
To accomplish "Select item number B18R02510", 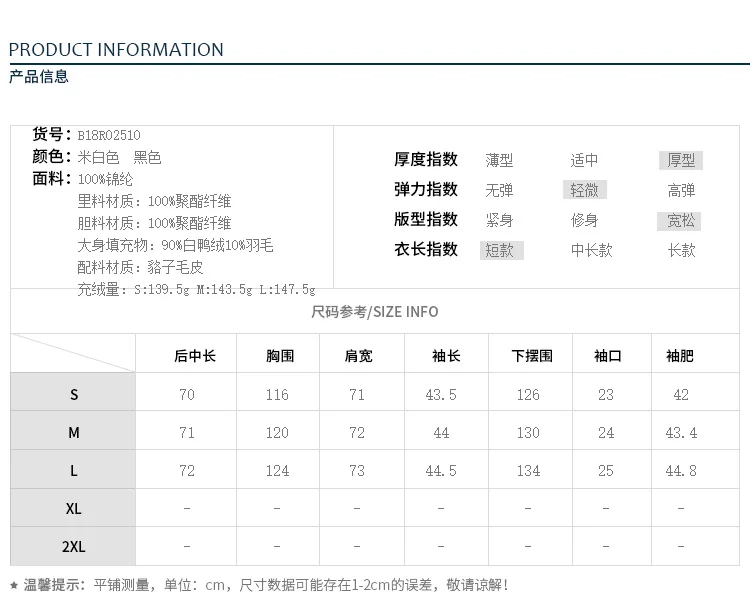I will pos(109,135).
